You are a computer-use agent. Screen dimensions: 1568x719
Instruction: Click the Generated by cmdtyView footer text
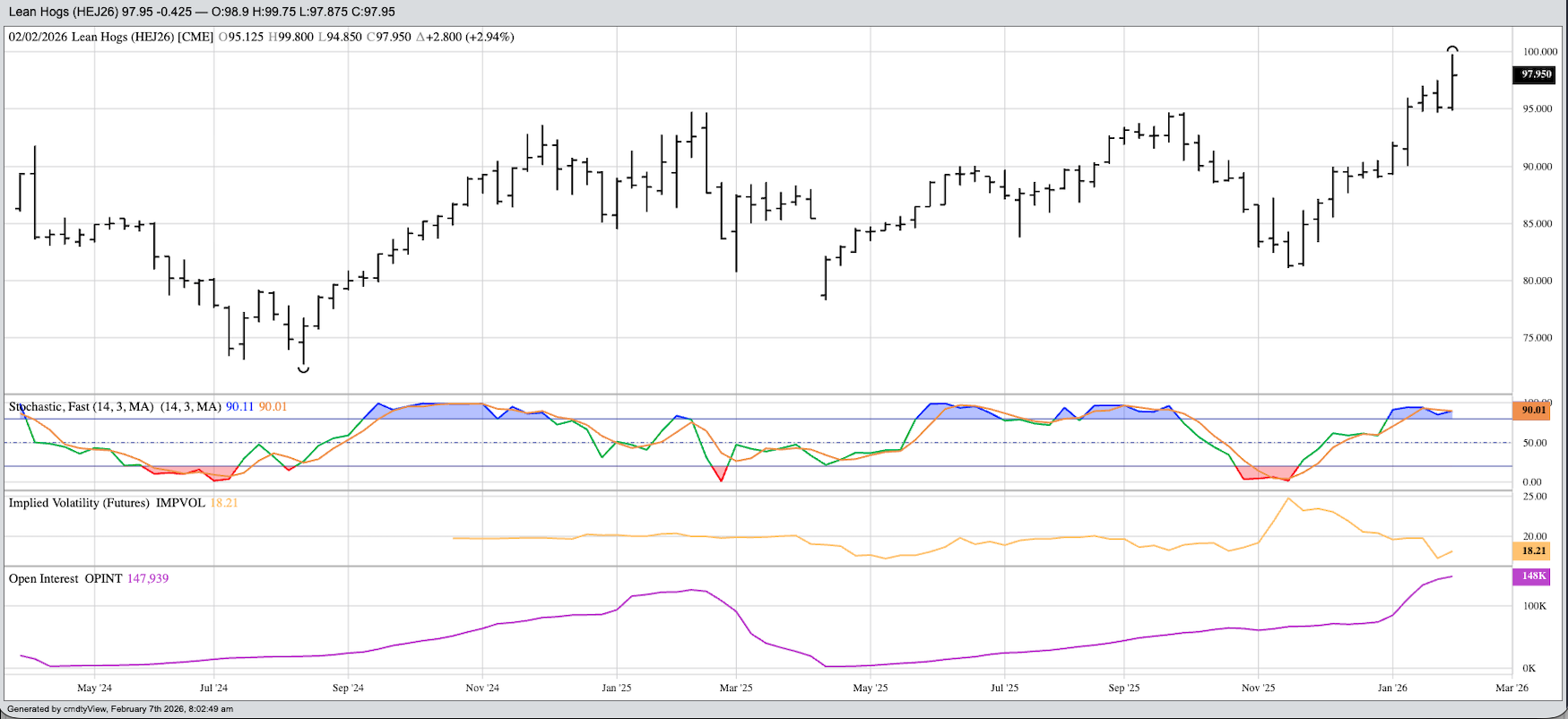tap(120, 709)
